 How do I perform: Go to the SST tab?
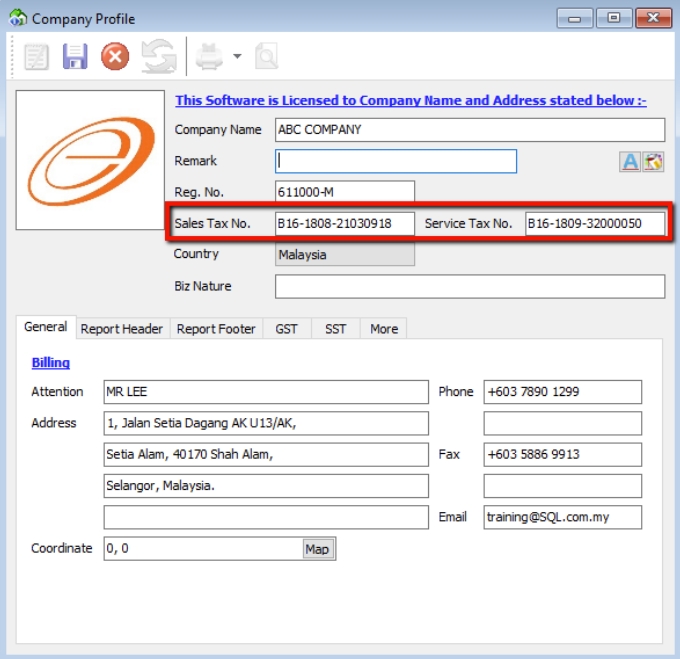pos(336,329)
